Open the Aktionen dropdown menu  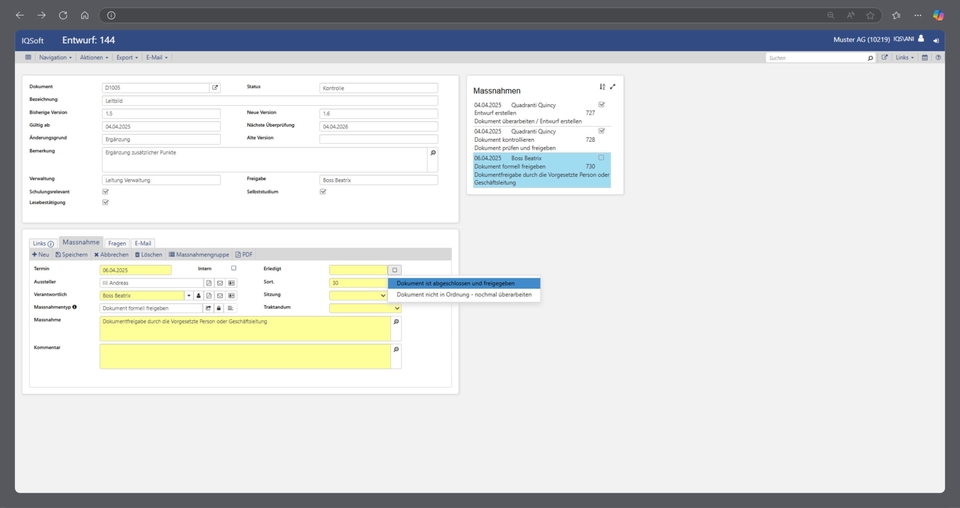click(93, 58)
